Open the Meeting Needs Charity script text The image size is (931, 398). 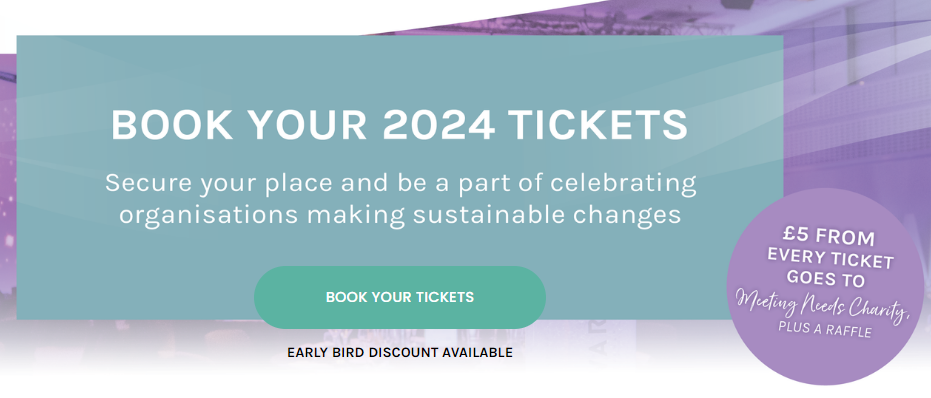[822, 304]
